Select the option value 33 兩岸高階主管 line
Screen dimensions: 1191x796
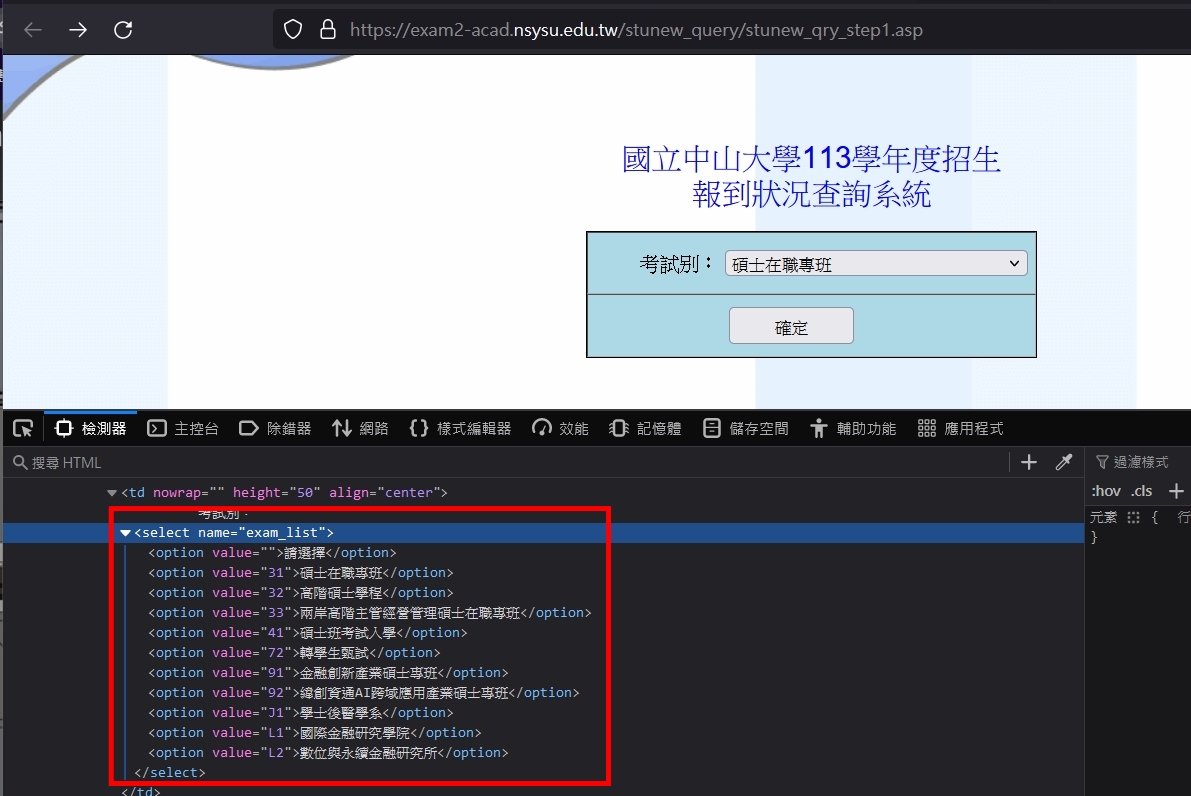[370, 613]
